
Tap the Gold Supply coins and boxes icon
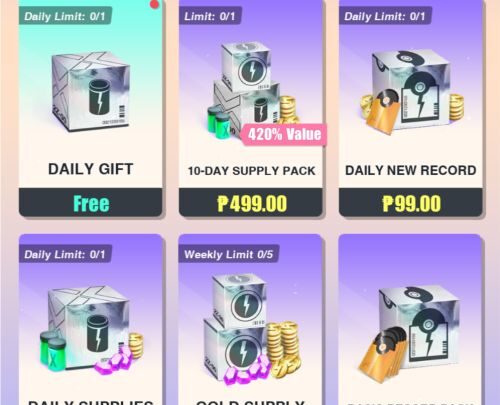pos(252,328)
